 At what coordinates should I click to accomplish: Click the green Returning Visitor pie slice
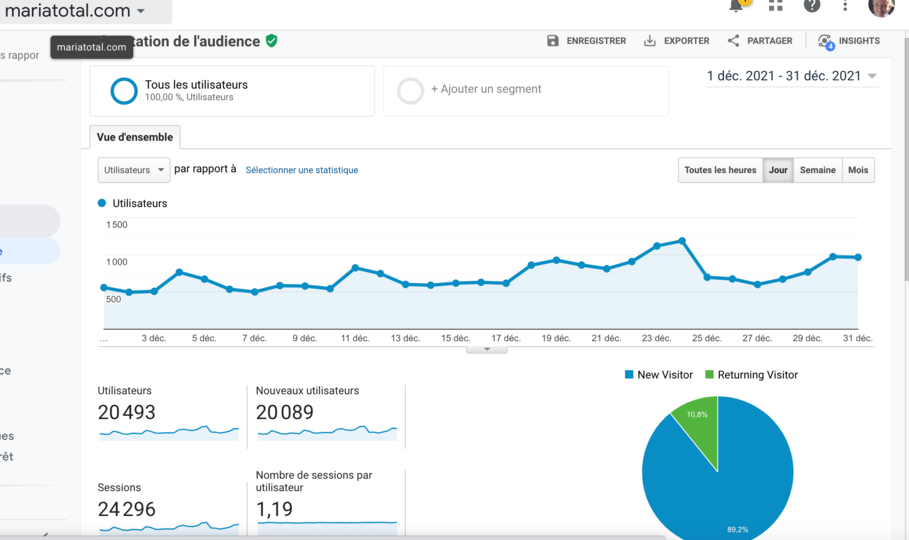click(697, 428)
